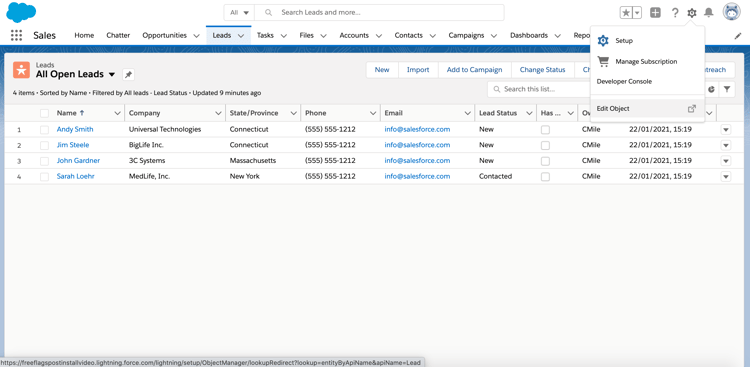Open row actions for Andy Smith
This screenshot has height=367, width=750.
[x=726, y=130]
